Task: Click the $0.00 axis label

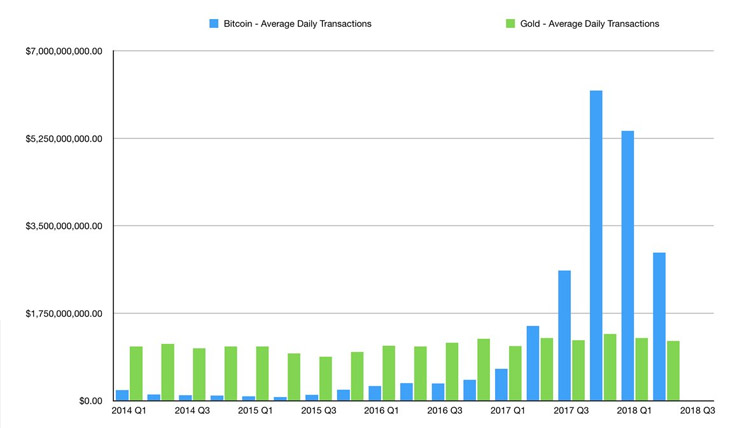Action: [91, 401]
